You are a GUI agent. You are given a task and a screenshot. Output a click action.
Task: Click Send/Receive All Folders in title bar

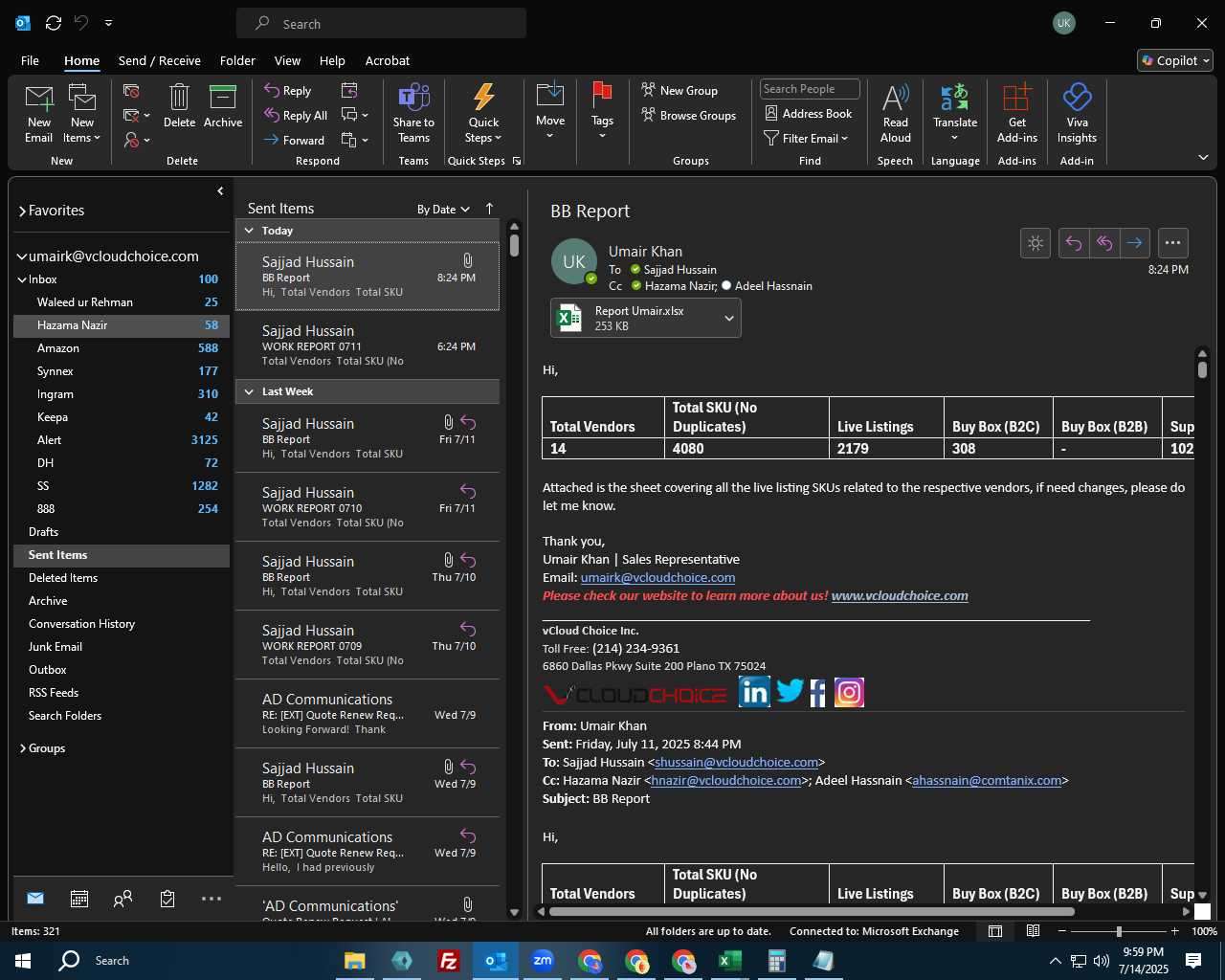54,23
